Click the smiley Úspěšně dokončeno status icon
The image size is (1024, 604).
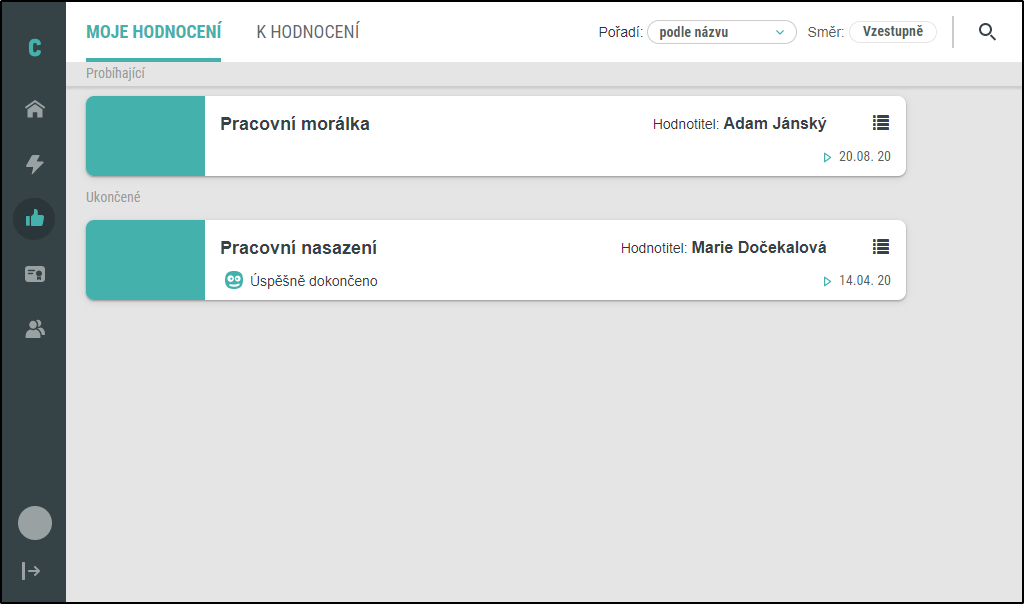(234, 280)
